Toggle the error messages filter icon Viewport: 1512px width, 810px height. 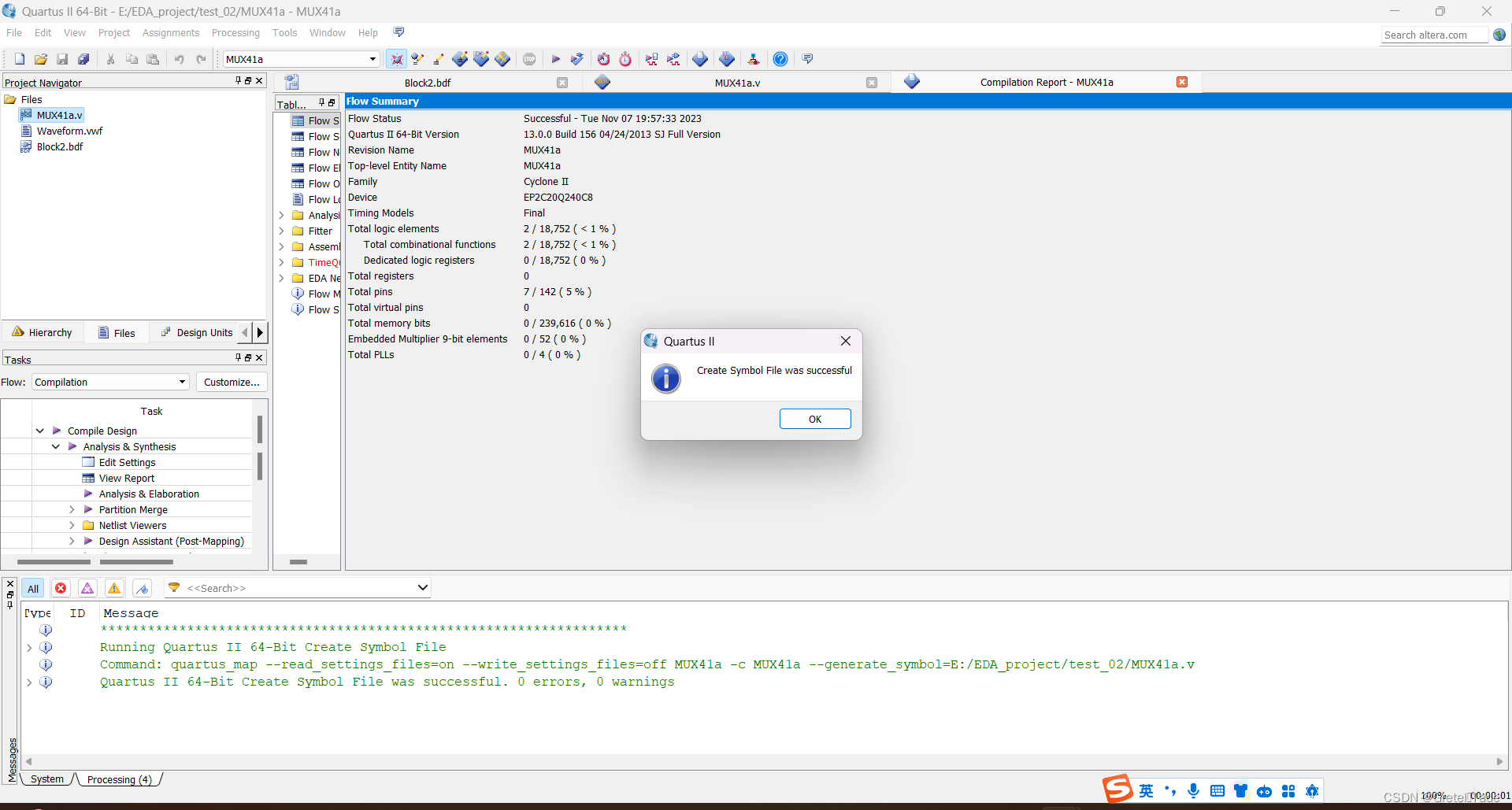[61, 588]
